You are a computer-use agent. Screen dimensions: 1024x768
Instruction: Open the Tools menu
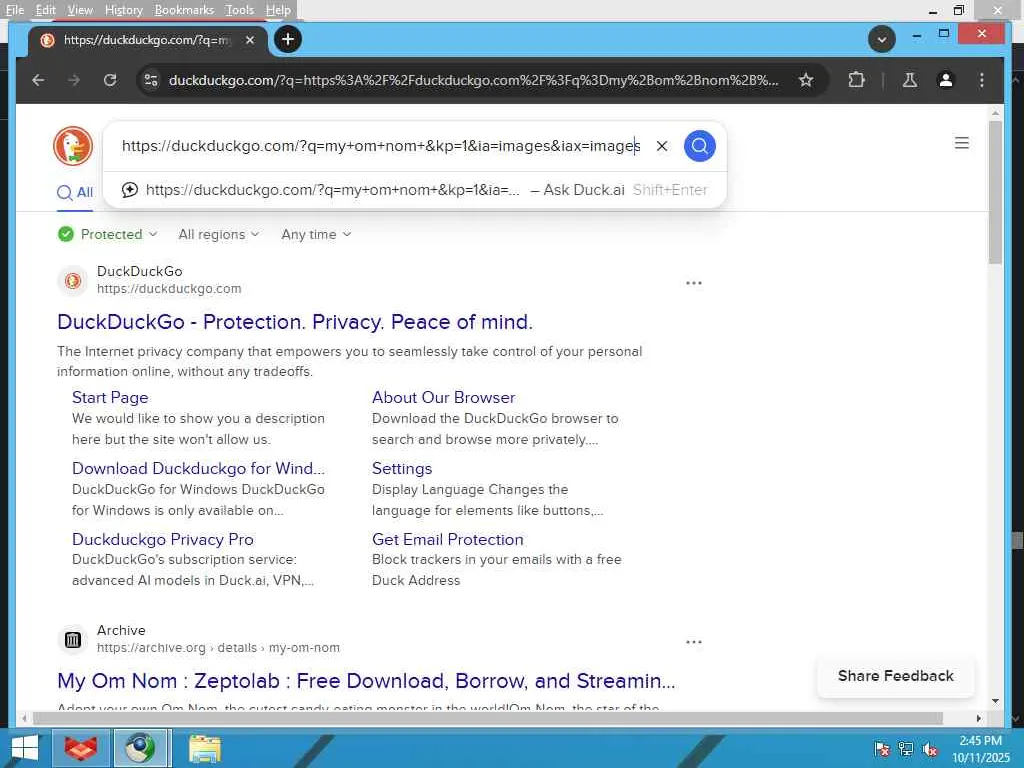(239, 10)
